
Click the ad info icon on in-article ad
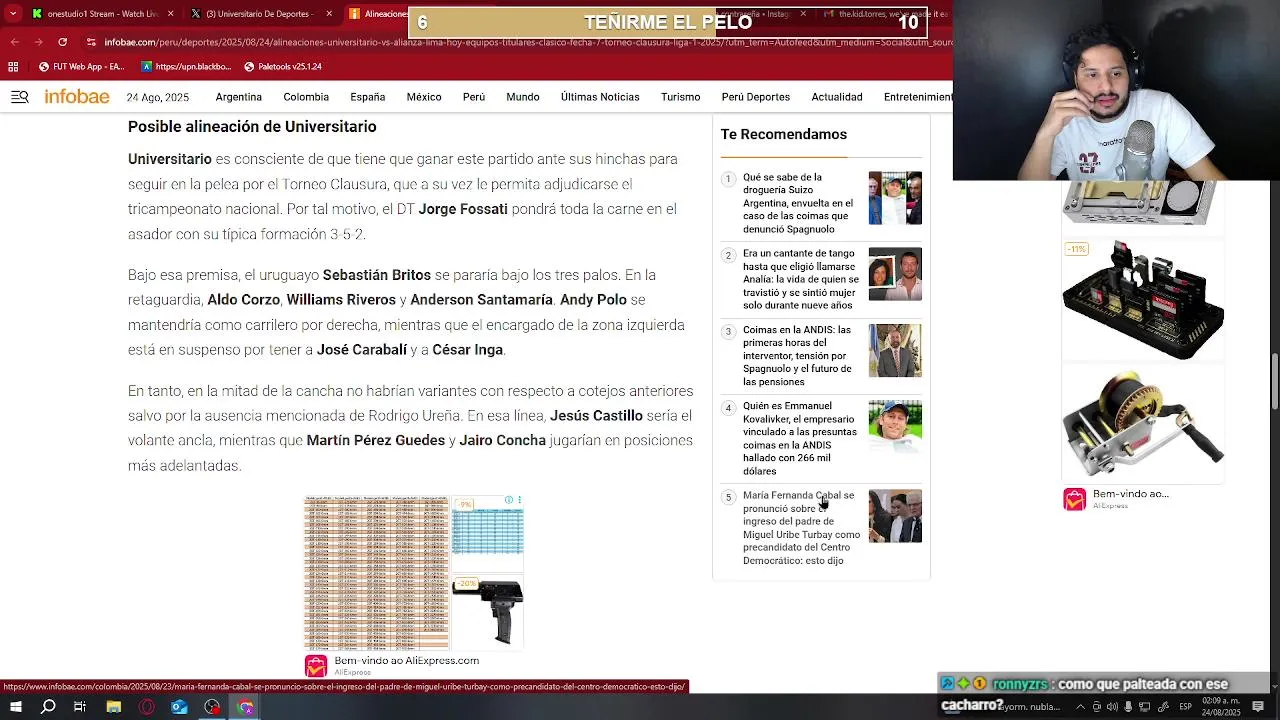[x=508, y=500]
